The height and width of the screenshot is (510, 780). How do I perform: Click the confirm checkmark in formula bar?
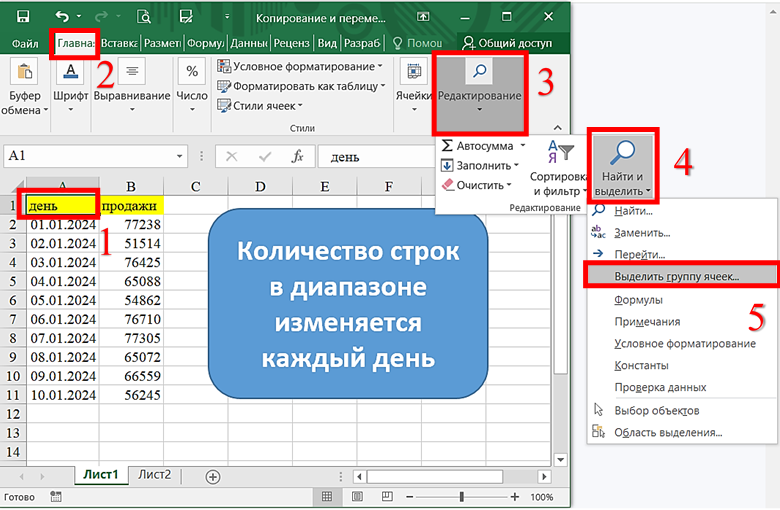[x=265, y=157]
